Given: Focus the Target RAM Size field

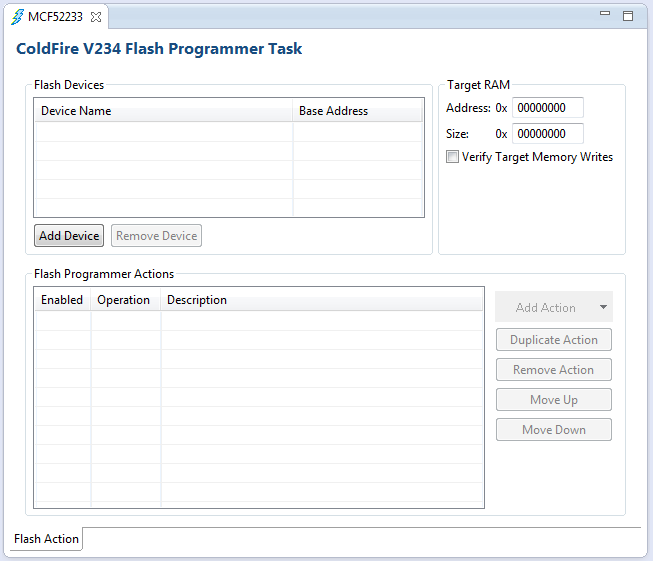Looking at the screenshot, I should click(x=548, y=134).
